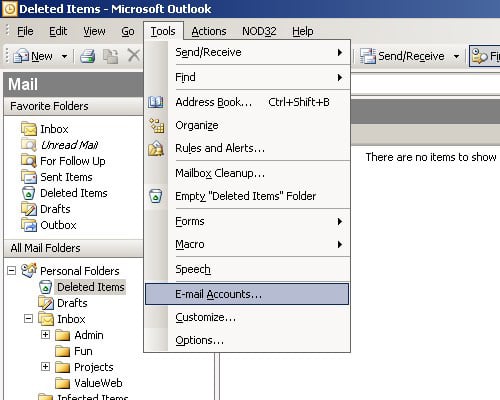Select For Follow Up label
500x400 pixels.
(73, 161)
